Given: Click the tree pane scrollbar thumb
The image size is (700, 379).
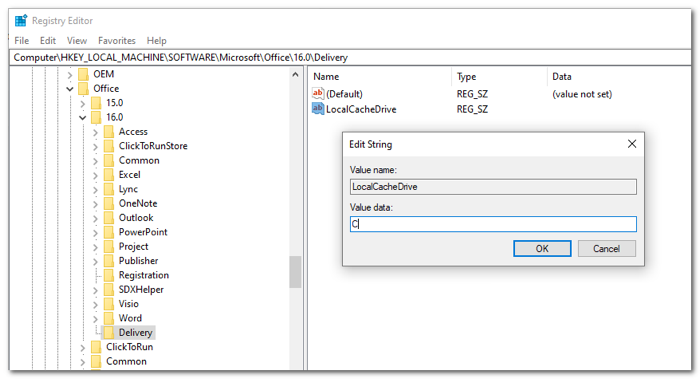Looking at the screenshot, I should tap(295, 272).
